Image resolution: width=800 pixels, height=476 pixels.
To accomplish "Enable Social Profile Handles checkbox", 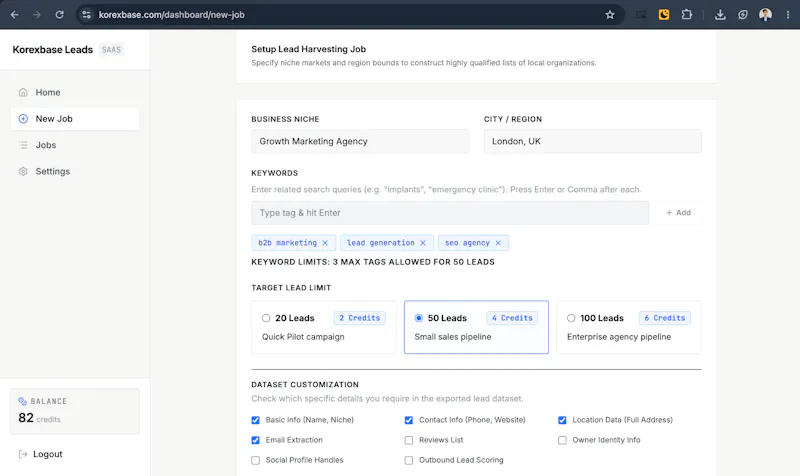I will coord(256,460).
